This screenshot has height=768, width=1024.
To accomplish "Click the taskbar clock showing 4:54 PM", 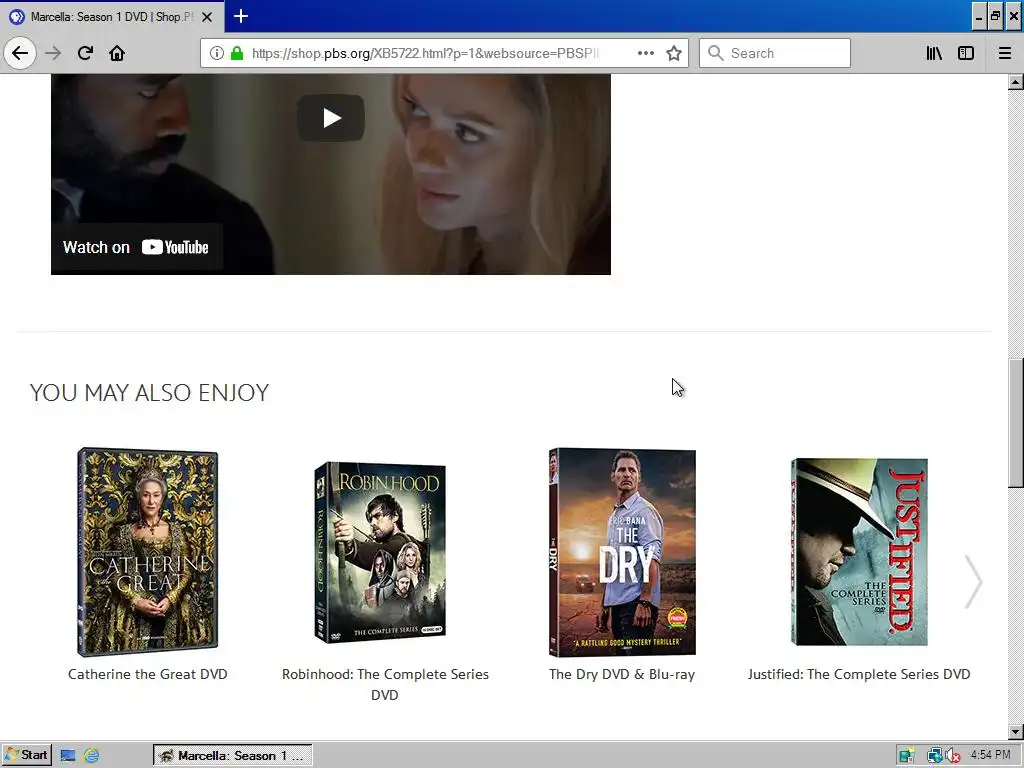I will coord(990,755).
